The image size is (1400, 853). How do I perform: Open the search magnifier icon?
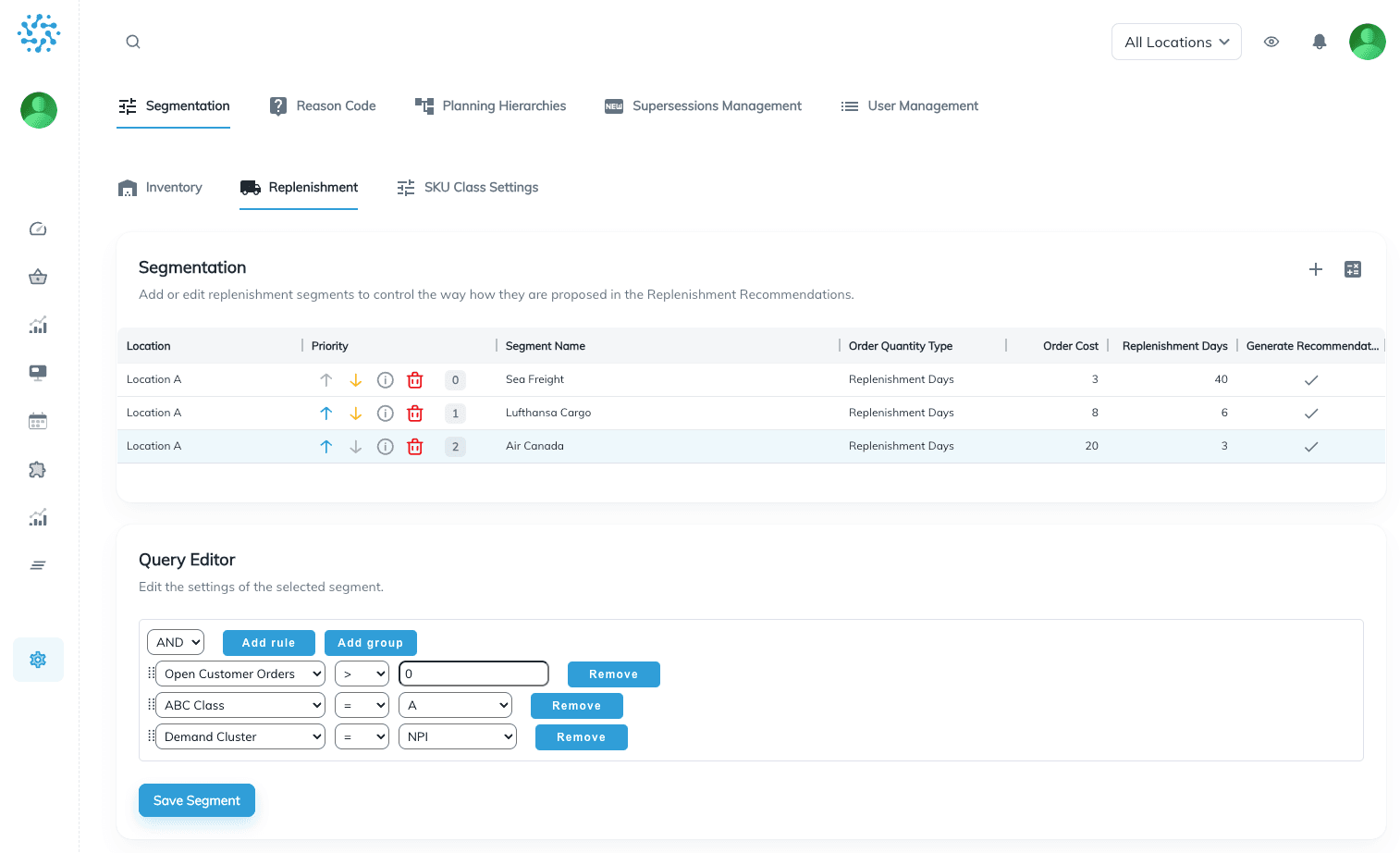point(133,42)
